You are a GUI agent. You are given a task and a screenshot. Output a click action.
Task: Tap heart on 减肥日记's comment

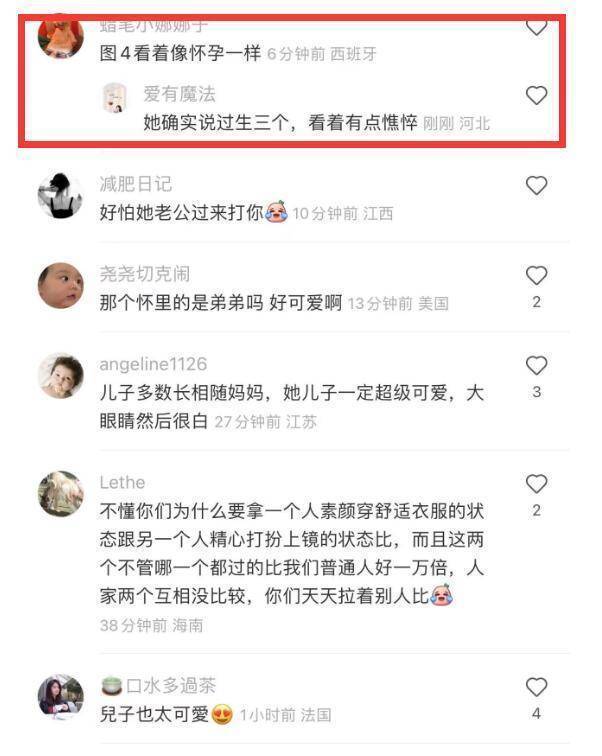pyautogui.click(x=536, y=186)
